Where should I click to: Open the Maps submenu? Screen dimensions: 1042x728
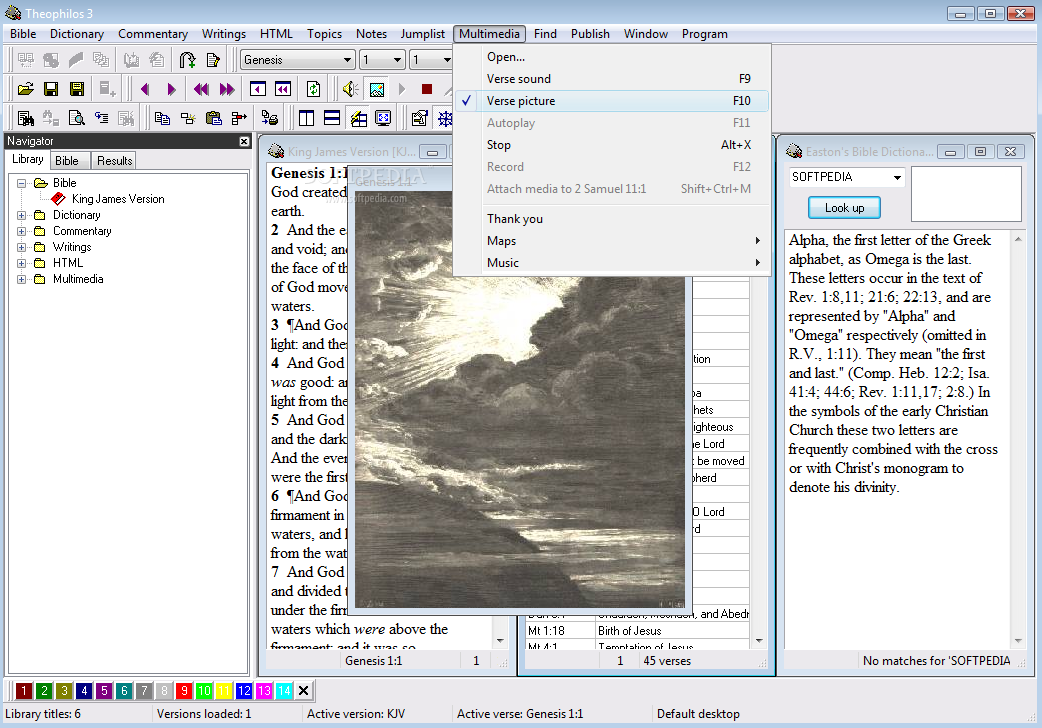click(612, 241)
